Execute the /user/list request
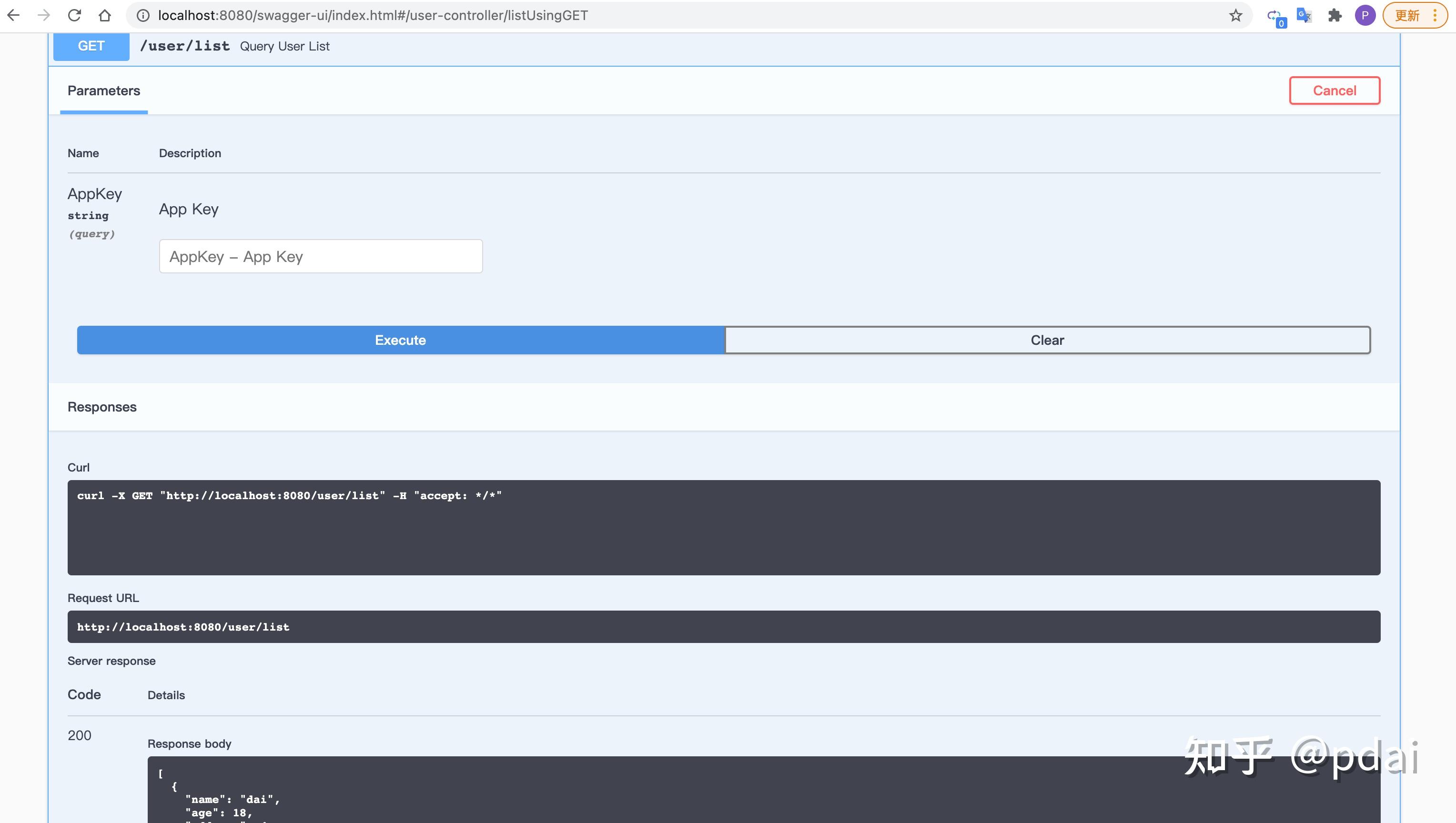The height and width of the screenshot is (823, 1456). (x=400, y=340)
